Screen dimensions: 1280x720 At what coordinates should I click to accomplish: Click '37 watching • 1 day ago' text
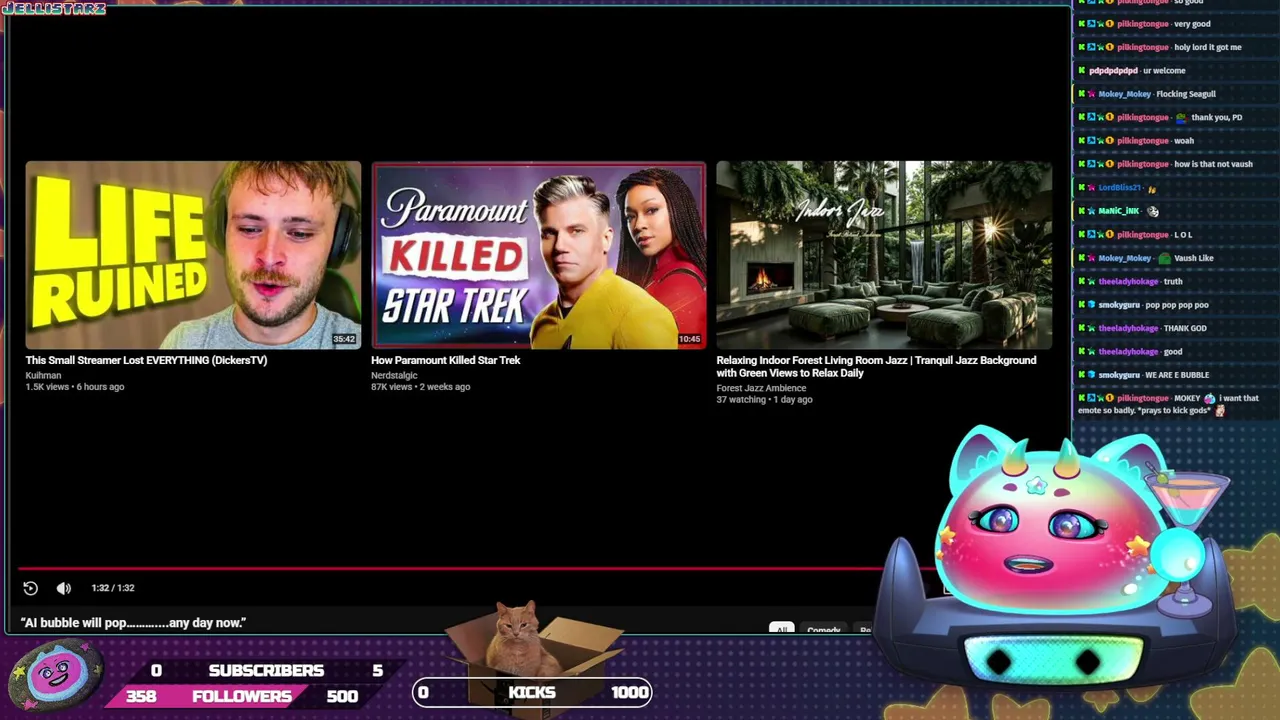[764, 400]
